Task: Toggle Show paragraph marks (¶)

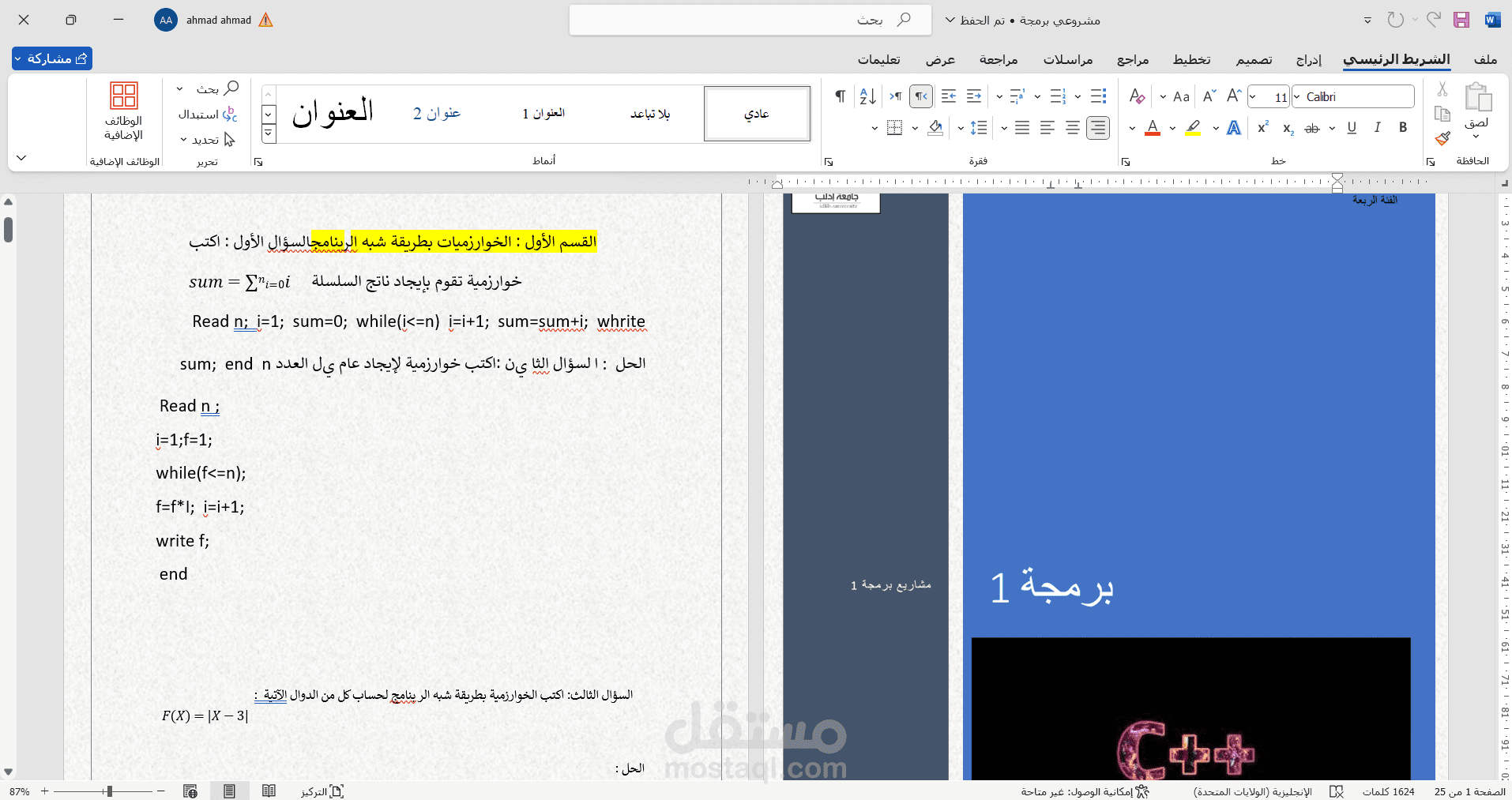Action: (x=840, y=96)
